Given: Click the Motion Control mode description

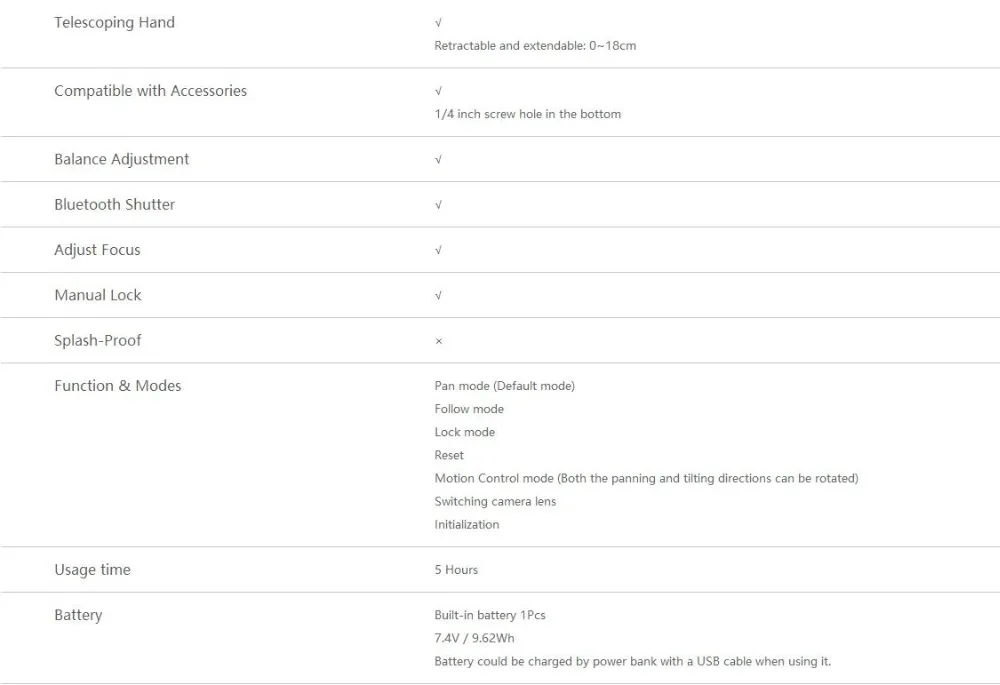Looking at the screenshot, I should (x=646, y=478).
